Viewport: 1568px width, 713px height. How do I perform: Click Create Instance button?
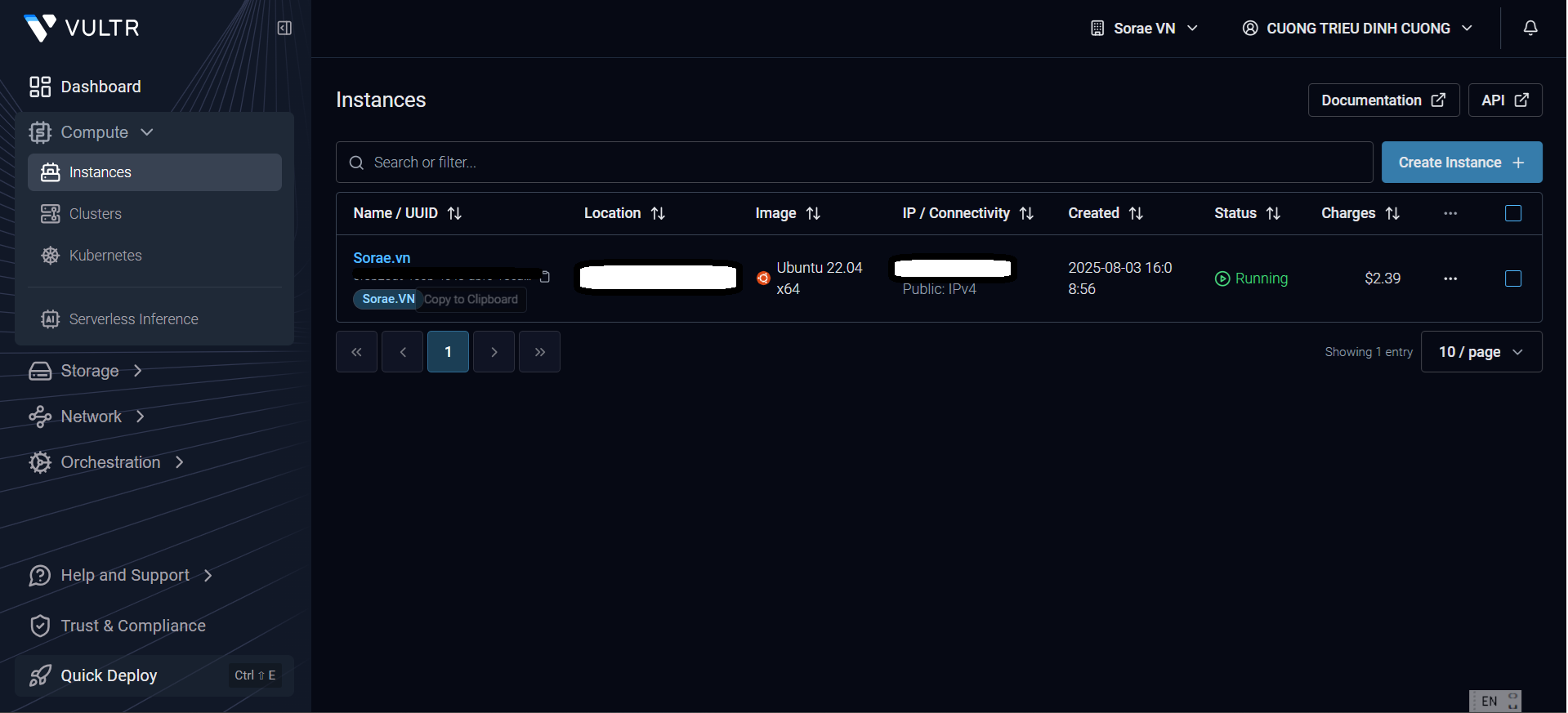click(1462, 163)
